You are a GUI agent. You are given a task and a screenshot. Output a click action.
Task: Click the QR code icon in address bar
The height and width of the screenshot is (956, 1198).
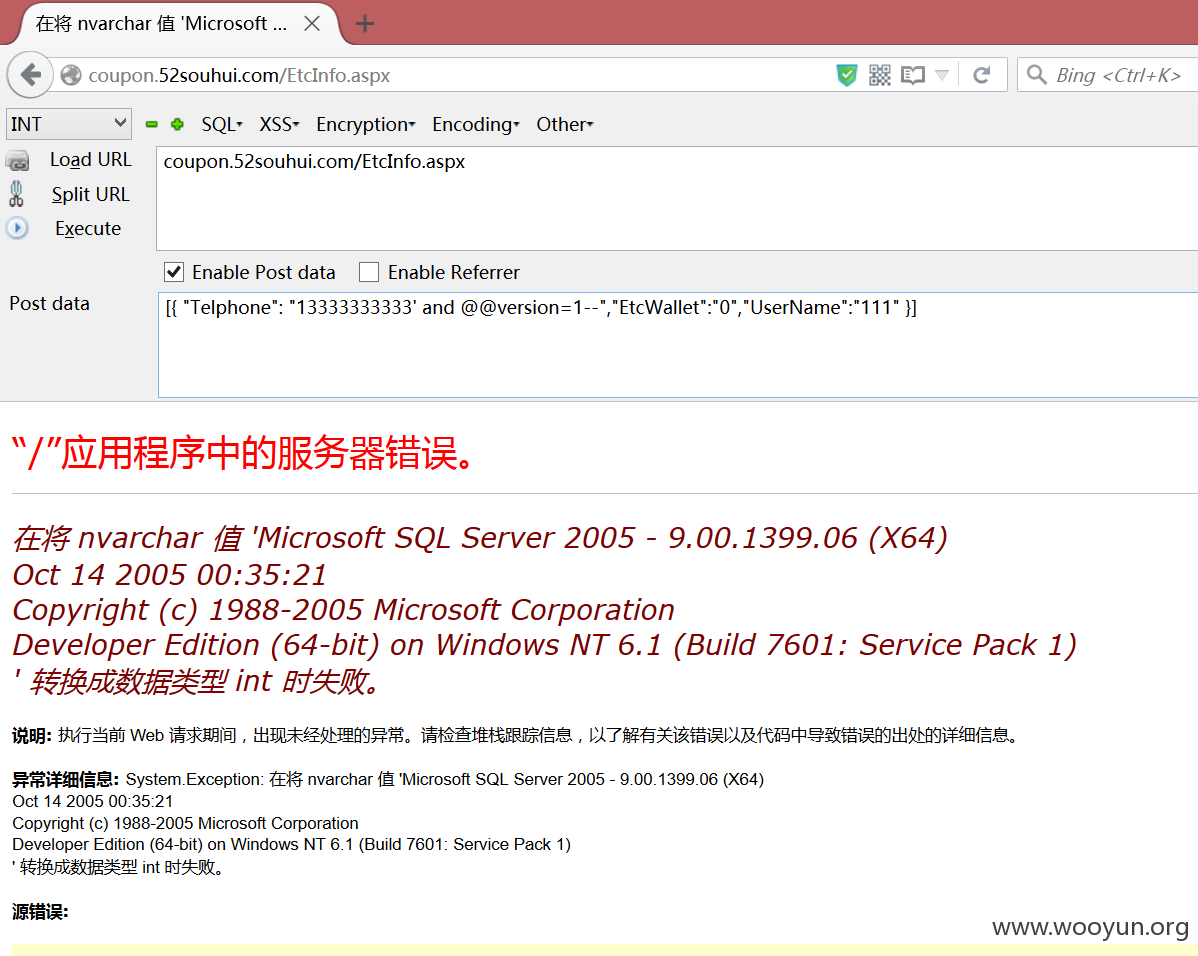click(879, 75)
